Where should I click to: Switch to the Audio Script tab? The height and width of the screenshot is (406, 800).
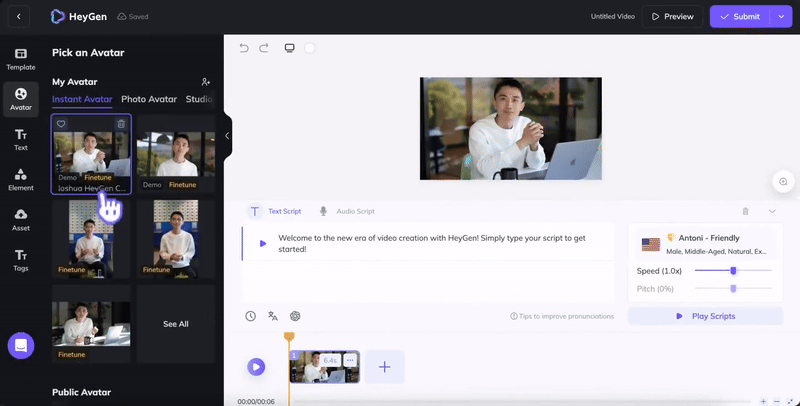(x=347, y=212)
